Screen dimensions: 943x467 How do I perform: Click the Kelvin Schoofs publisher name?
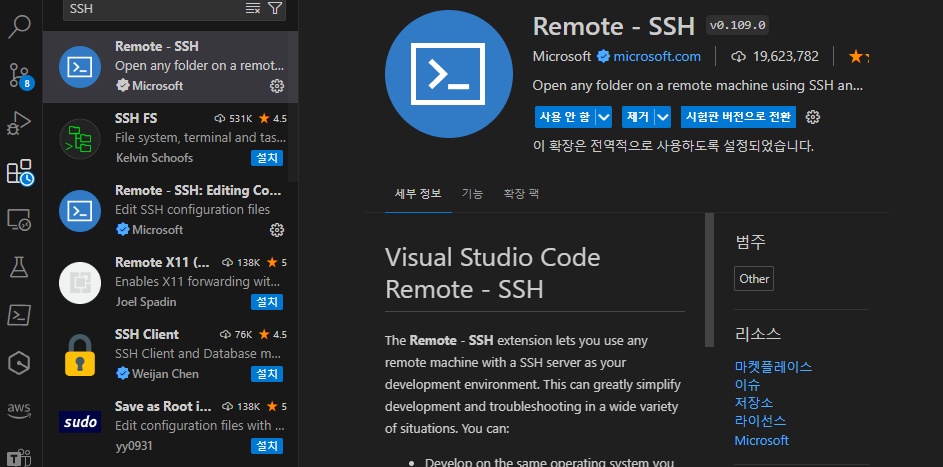tap(154, 158)
